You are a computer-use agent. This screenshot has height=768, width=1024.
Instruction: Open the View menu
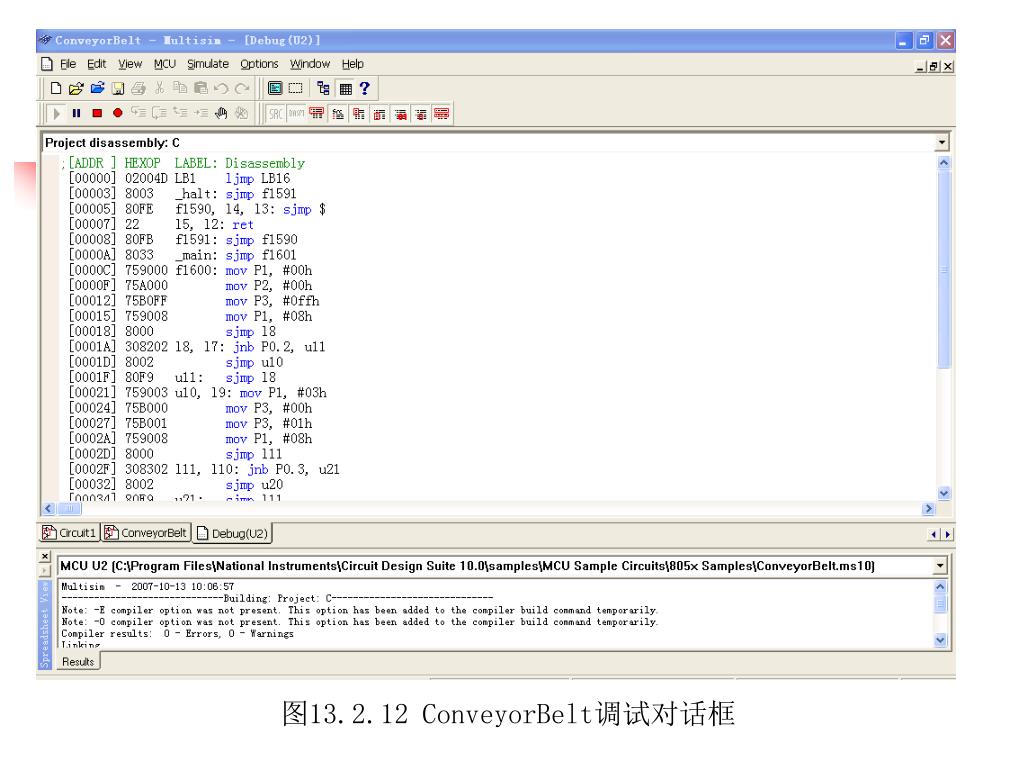(130, 64)
